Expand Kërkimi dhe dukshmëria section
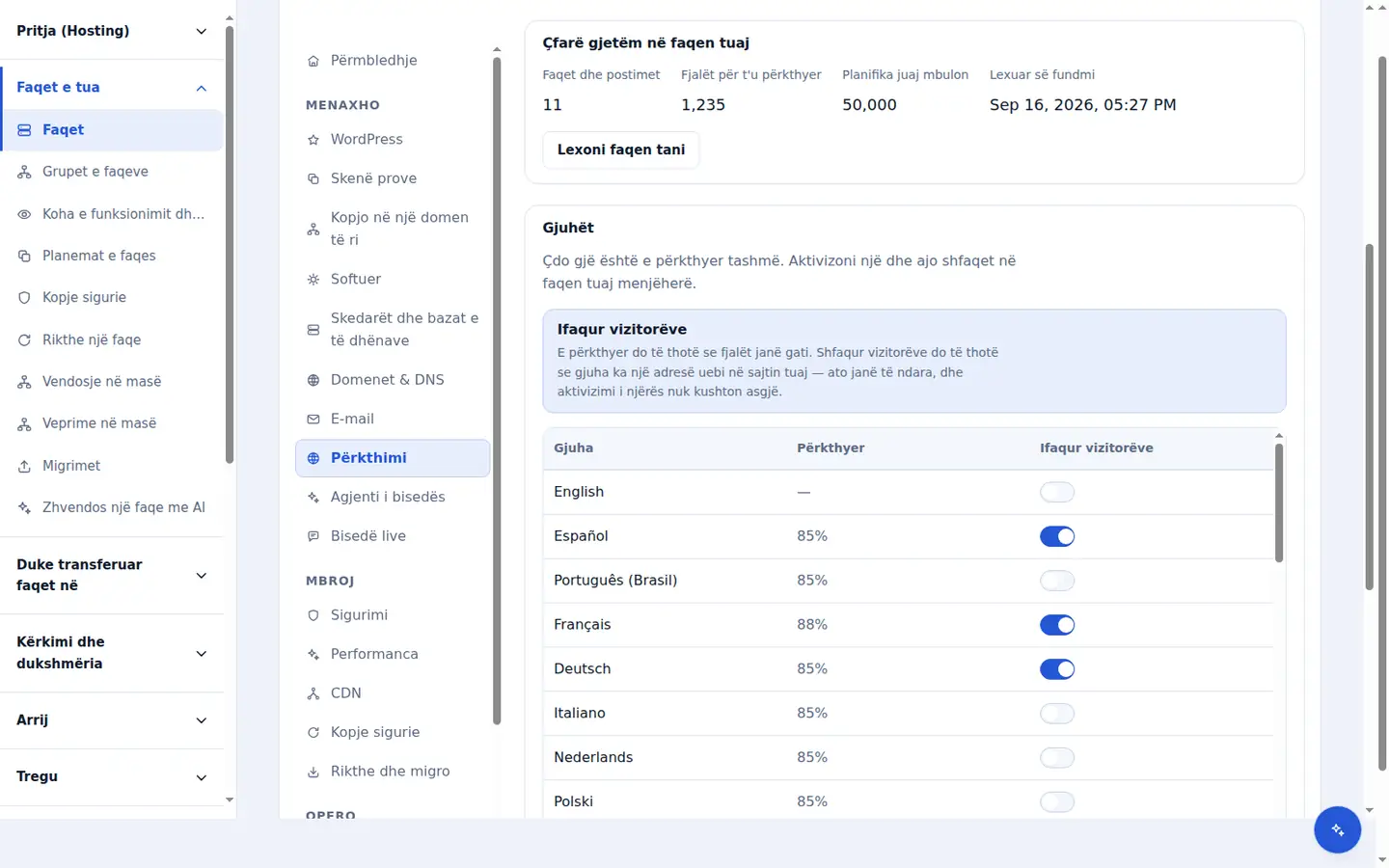Screen dimensions: 1389x868 point(112,653)
